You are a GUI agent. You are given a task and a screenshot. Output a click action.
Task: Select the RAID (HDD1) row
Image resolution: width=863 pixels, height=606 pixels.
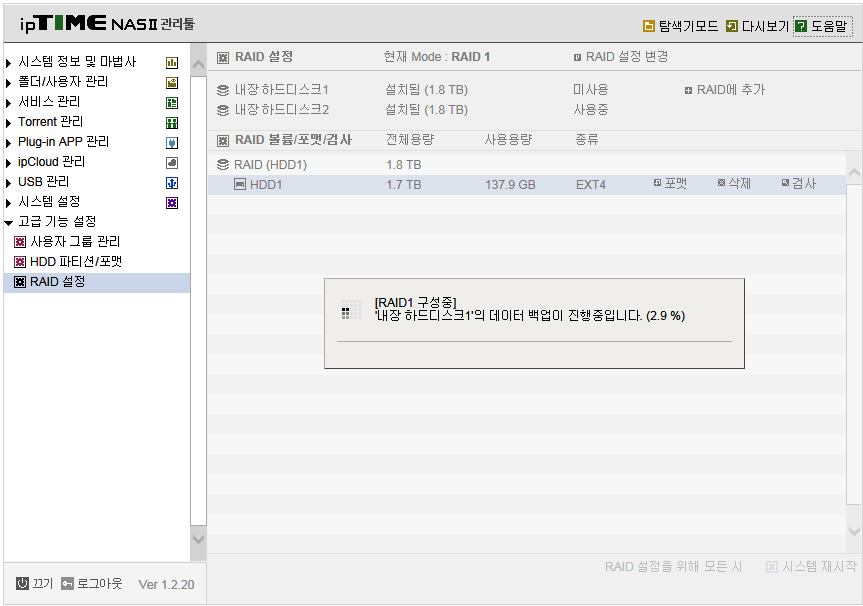pos(527,165)
